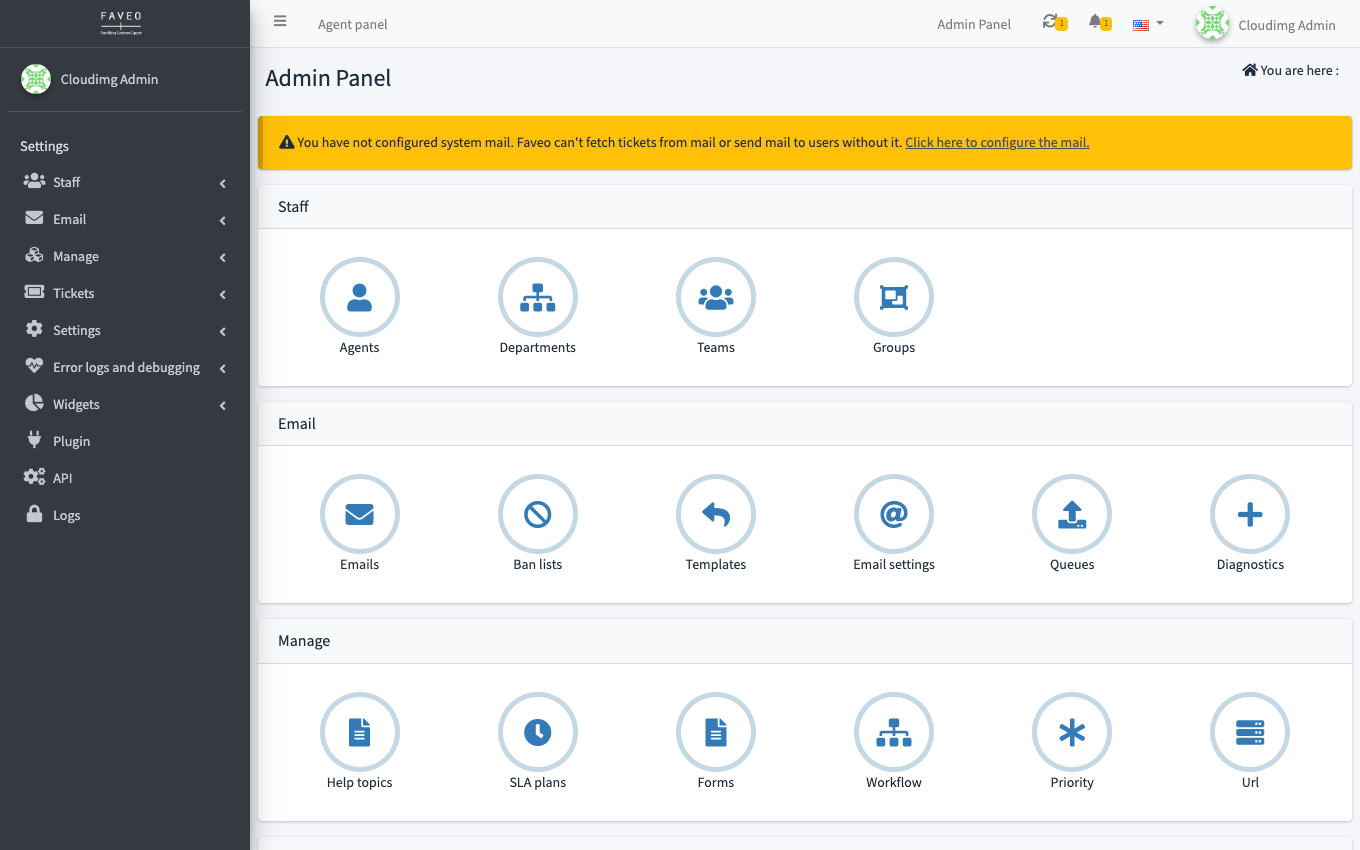1360x850 pixels.
Task: Open the Agents icon in Staff section
Action: (x=359, y=297)
